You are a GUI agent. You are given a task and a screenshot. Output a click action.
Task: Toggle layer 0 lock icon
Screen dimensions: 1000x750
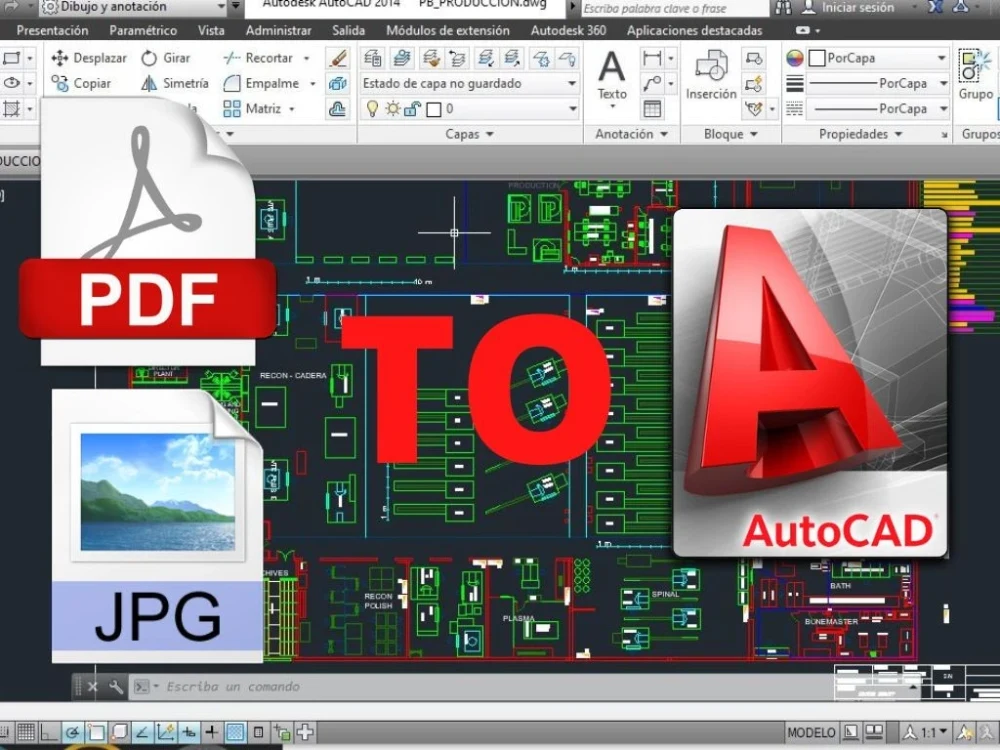click(412, 109)
